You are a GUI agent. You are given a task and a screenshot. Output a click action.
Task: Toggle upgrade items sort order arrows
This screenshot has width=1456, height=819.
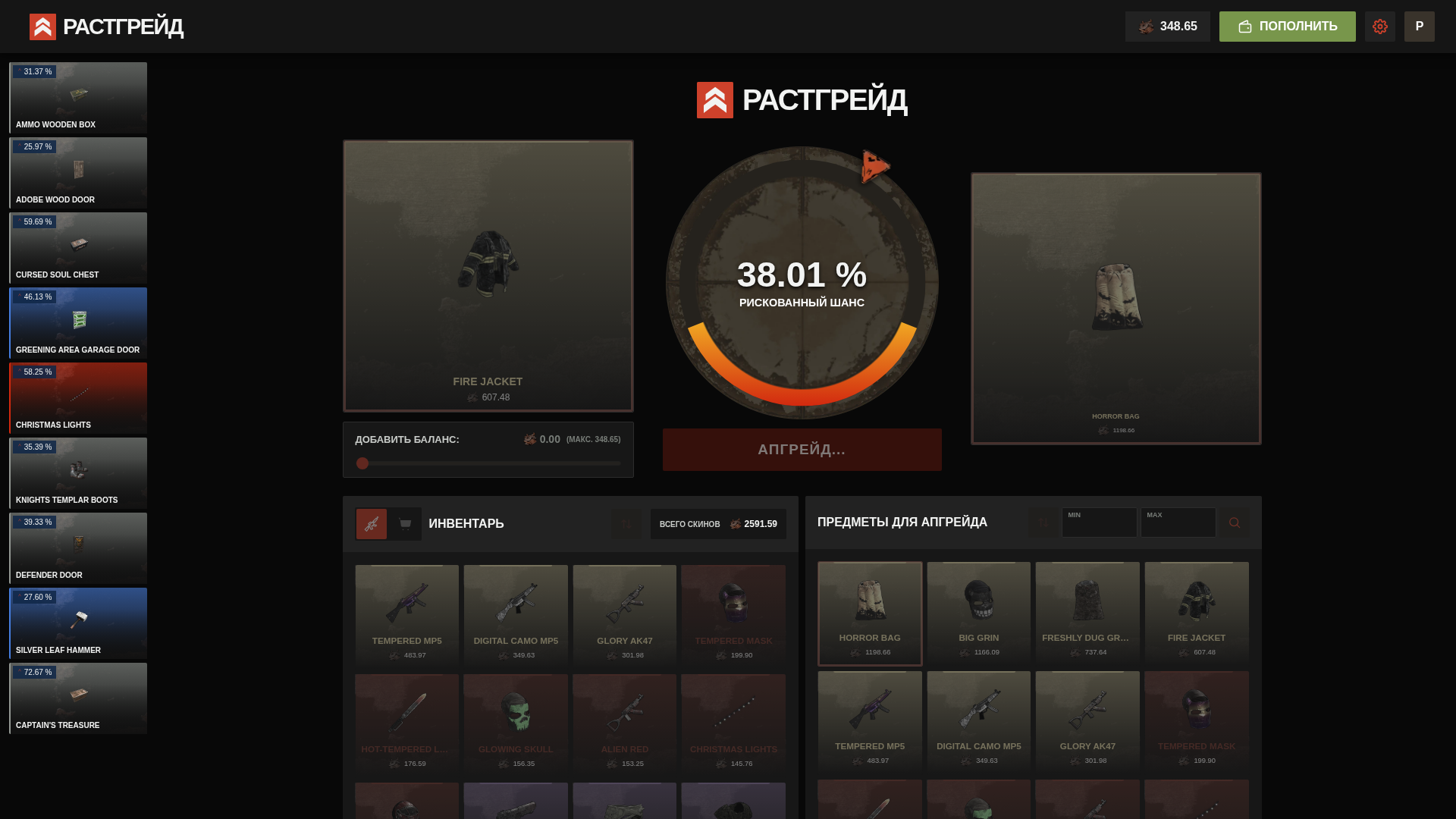pyautogui.click(x=1043, y=522)
